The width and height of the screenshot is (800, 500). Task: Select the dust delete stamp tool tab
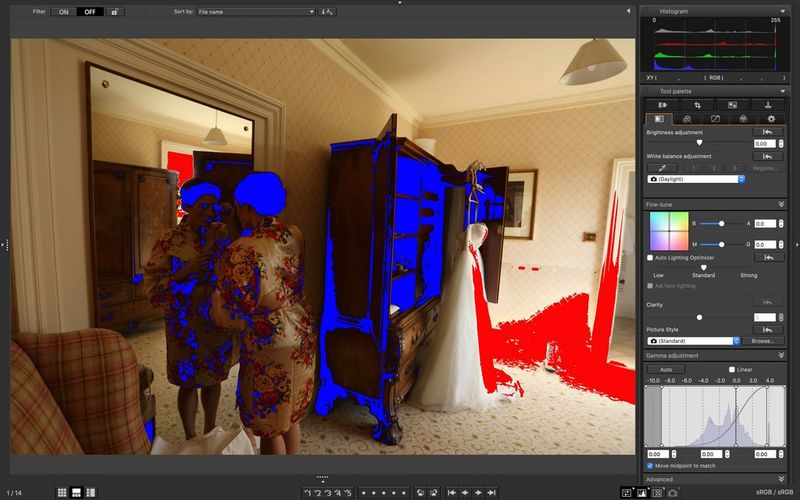point(767,104)
